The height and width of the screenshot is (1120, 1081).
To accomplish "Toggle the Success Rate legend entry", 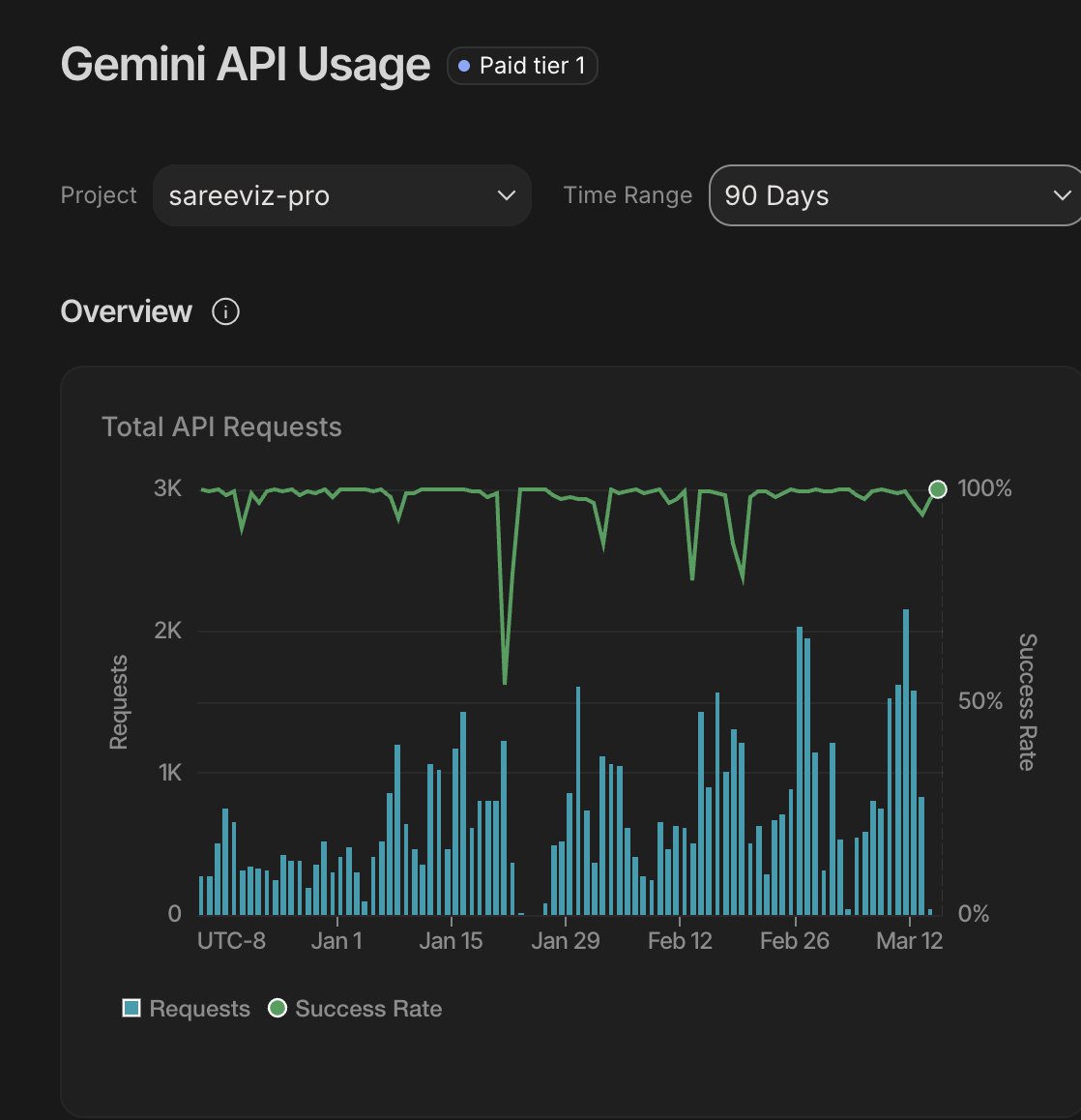I will pyautogui.click(x=355, y=1009).
